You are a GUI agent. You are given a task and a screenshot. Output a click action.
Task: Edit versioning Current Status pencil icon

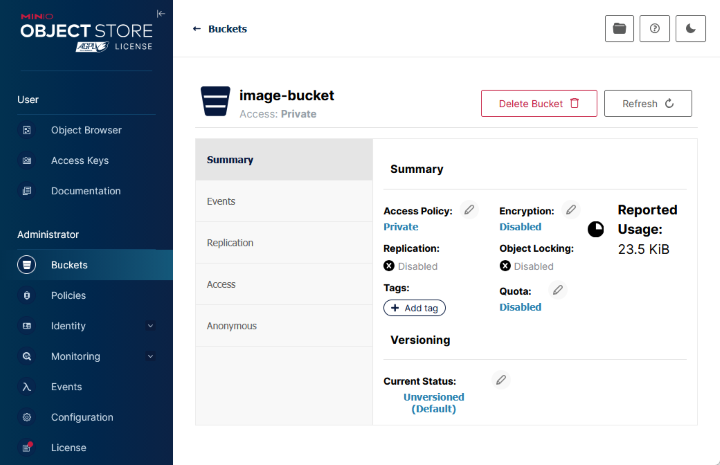pos(501,380)
